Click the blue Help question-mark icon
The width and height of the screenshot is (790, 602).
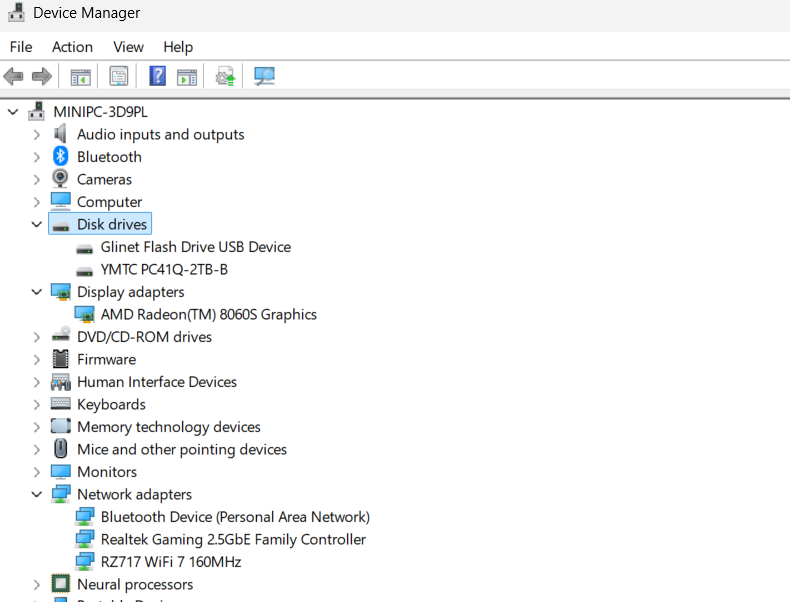coord(158,76)
